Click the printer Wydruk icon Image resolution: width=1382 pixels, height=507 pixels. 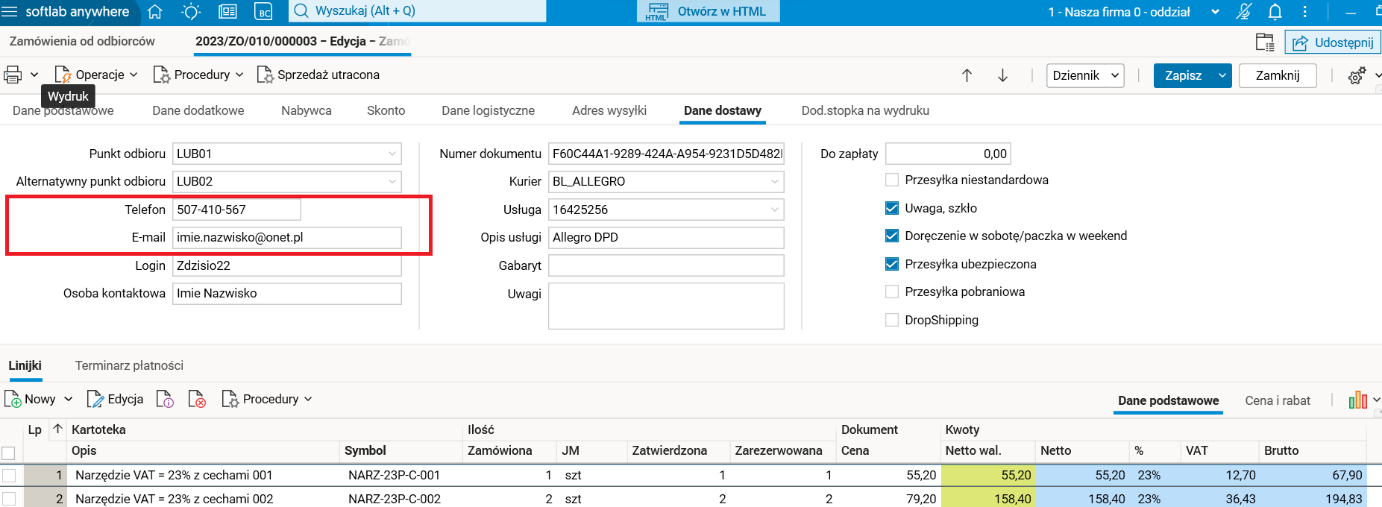[12, 75]
